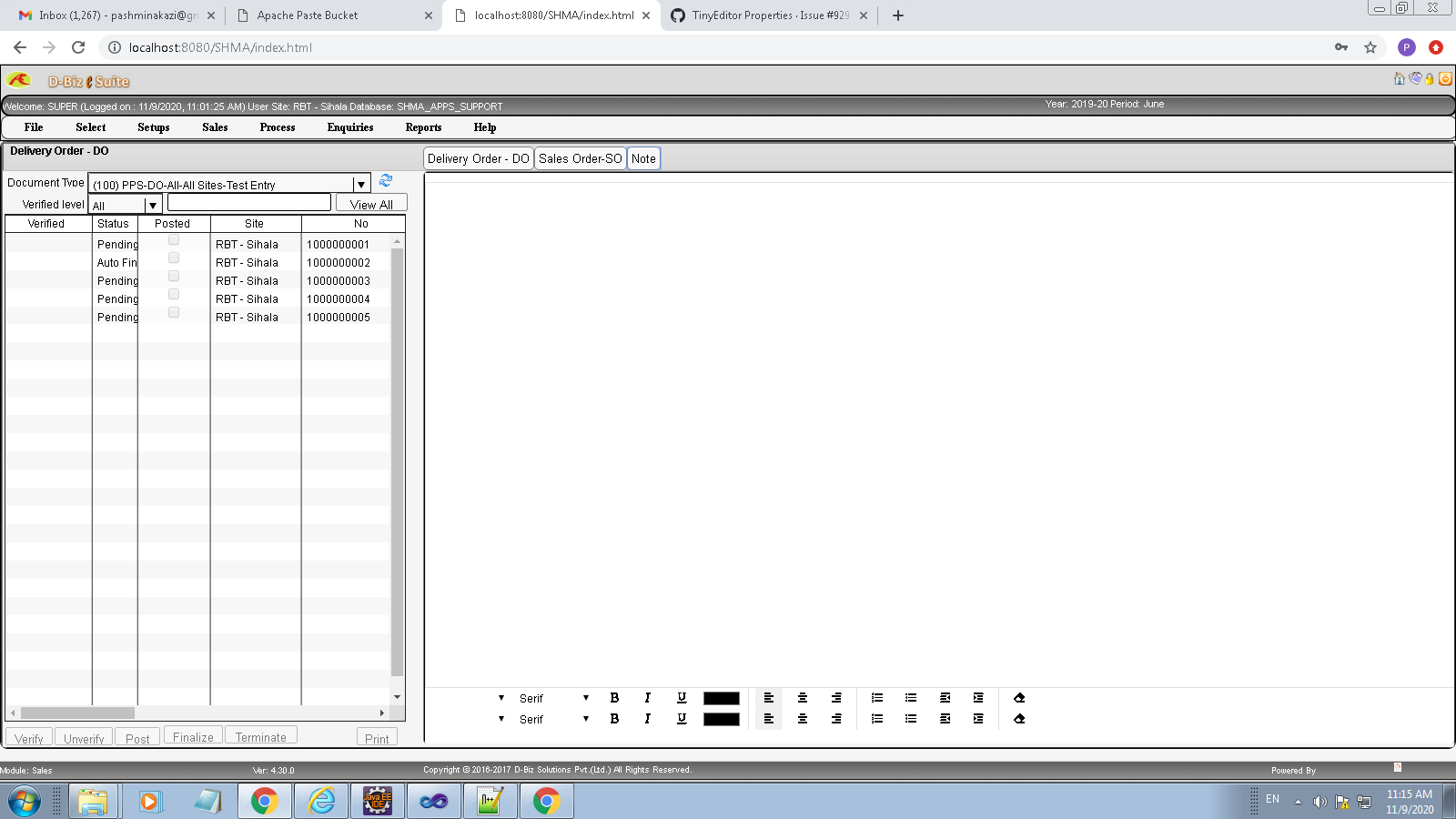Click the Terminate button
The width and height of the screenshot is (1456, 819).
(x=261, y=736)
